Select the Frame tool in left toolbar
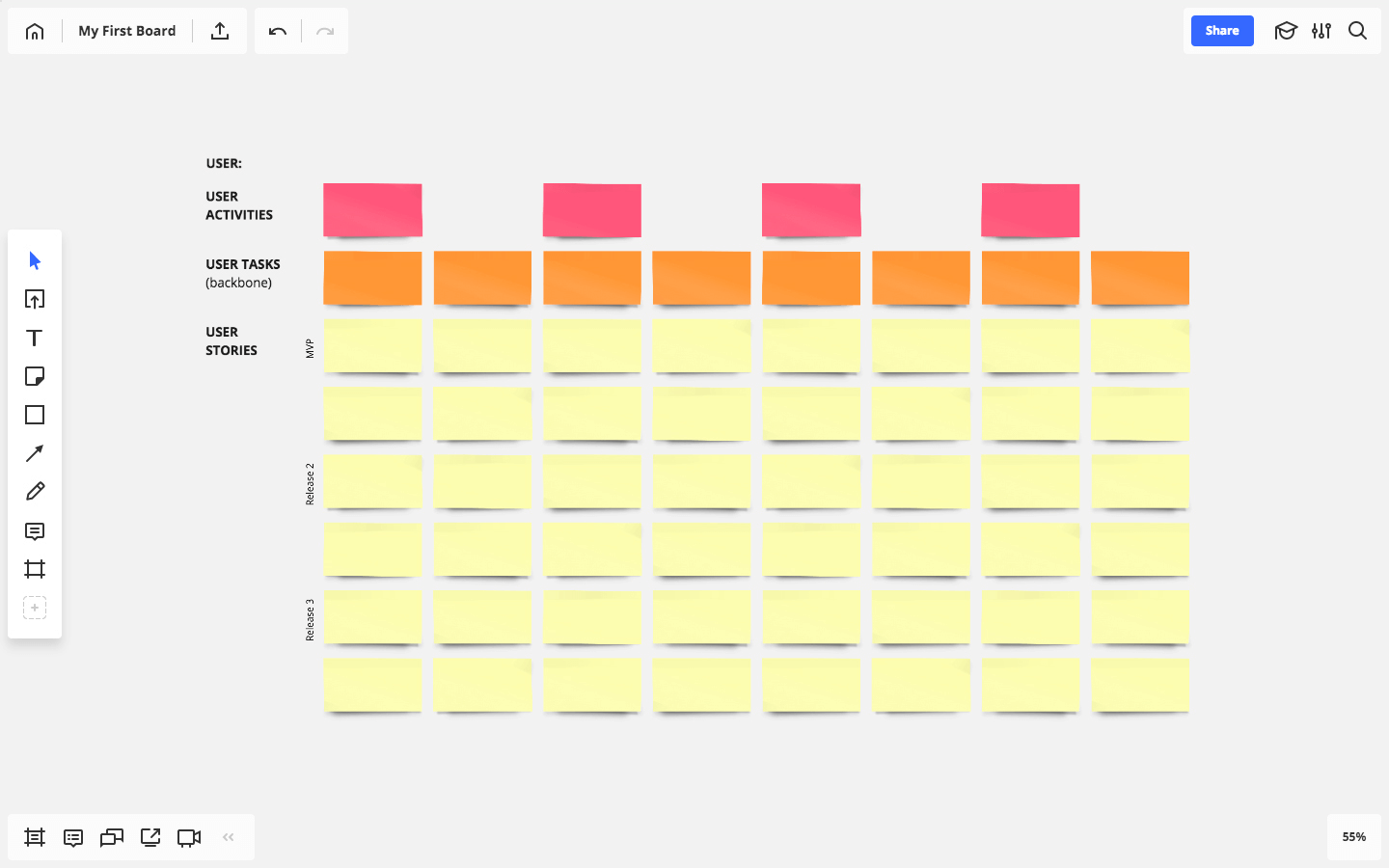This screenshot has width=1389, height=868. (35, 569)
